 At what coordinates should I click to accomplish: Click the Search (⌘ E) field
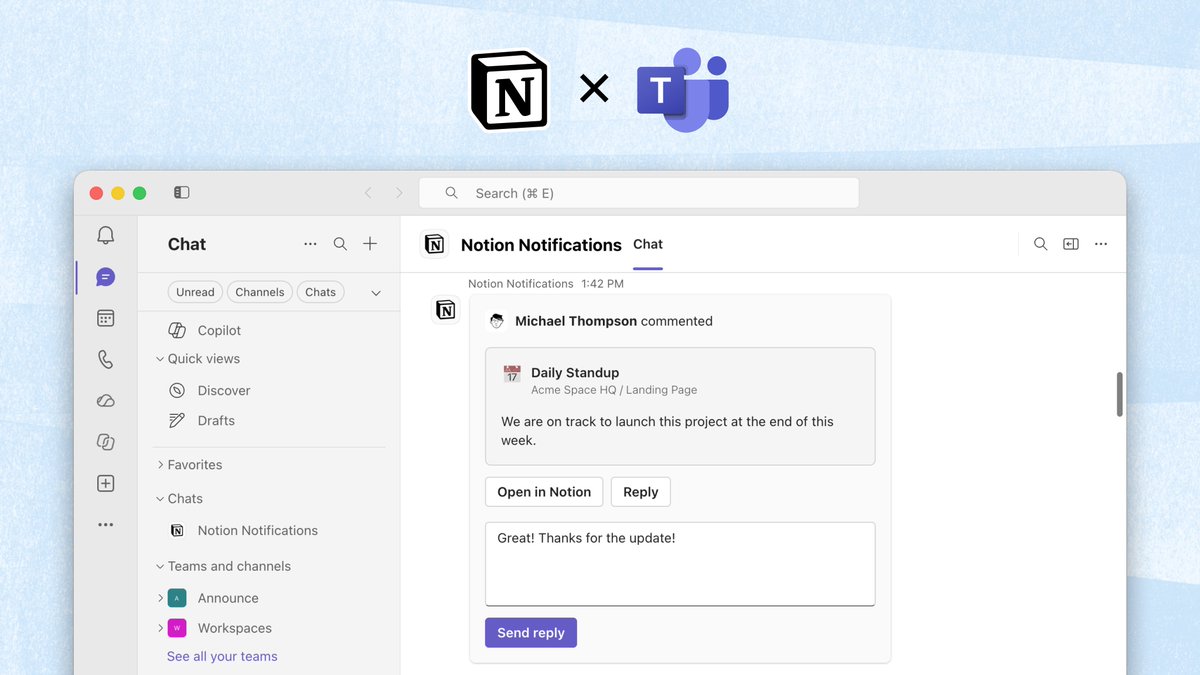tap(638, 193)
